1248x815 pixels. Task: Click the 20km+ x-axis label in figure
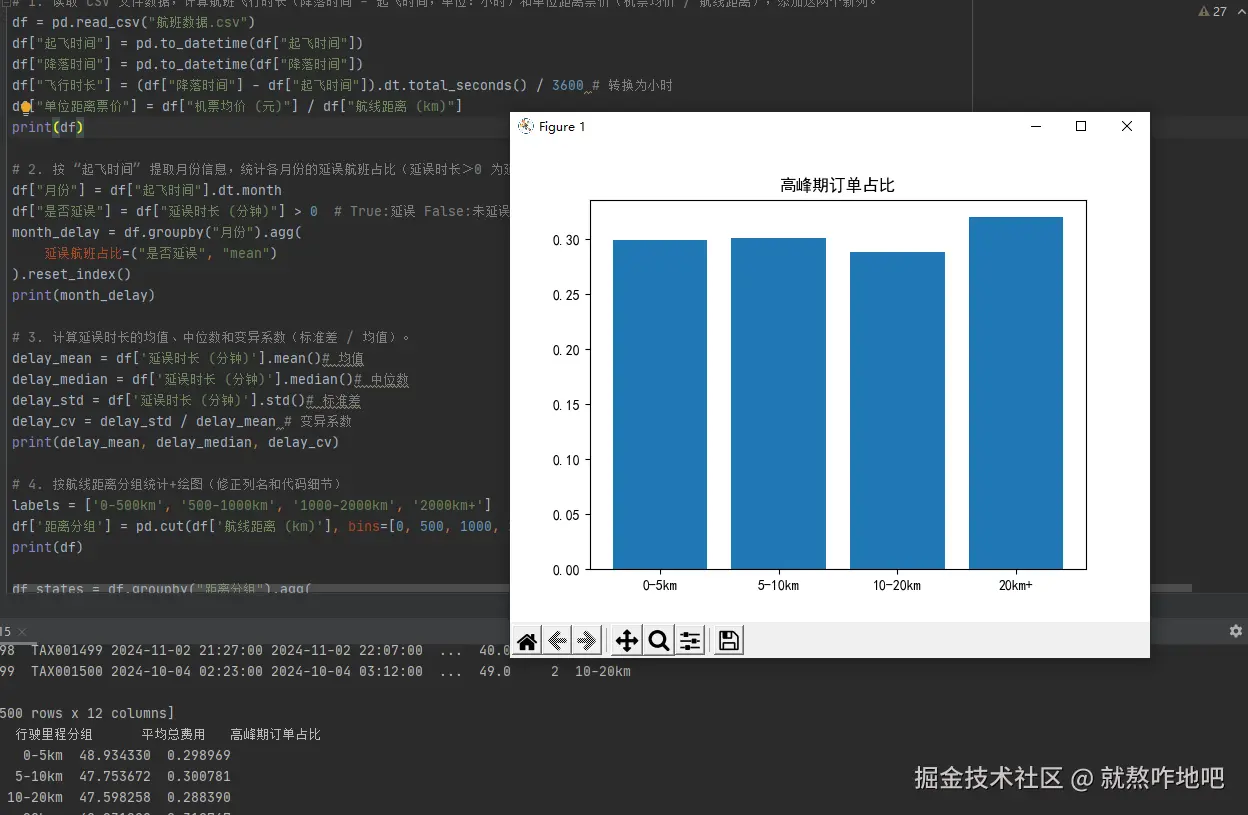pyautogui.click(x=1015, y=585)
